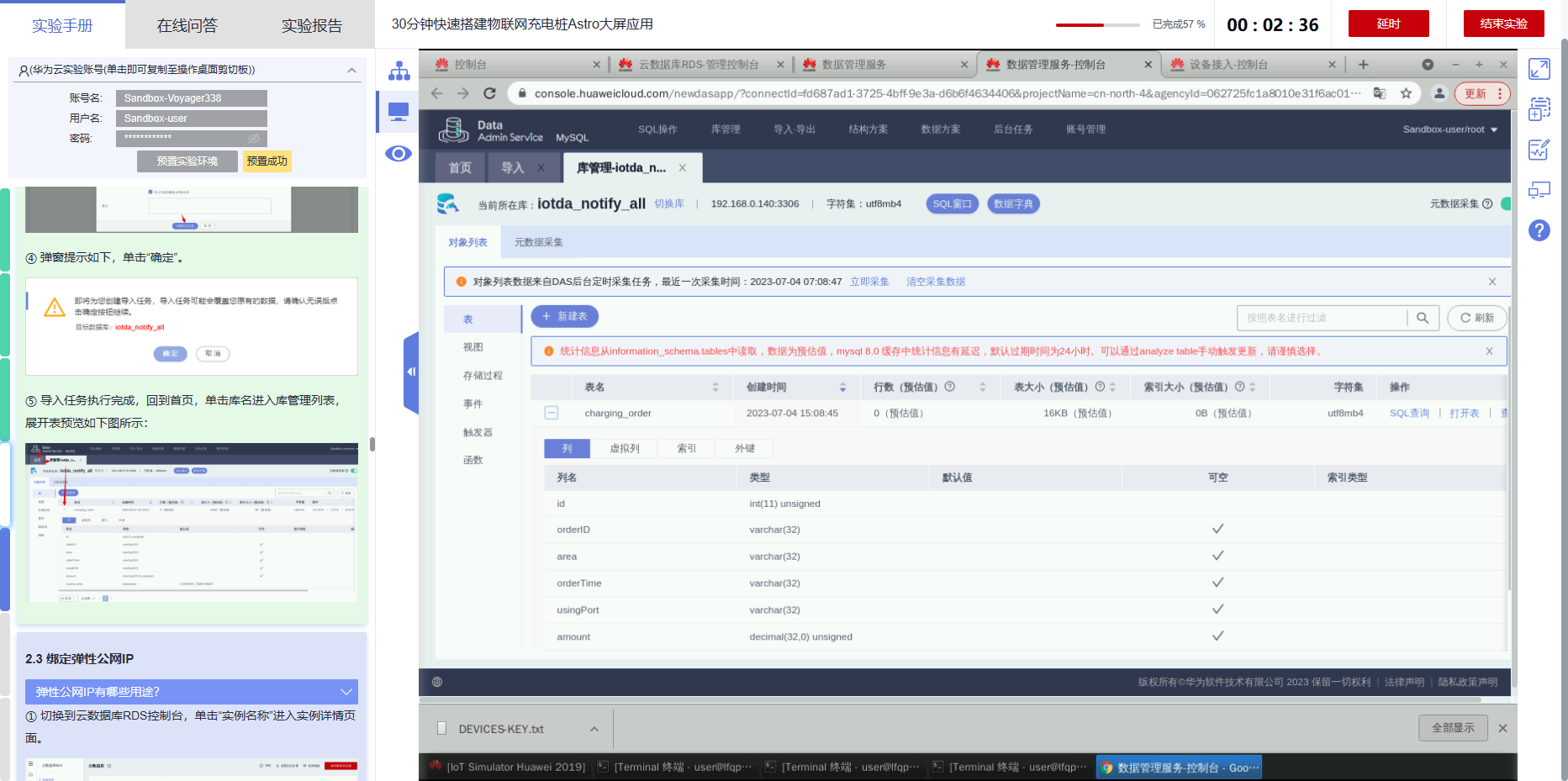Image resolution: width=1568 pixels, height=781 pixels.
Task: Click the 新建表 button
Action: point(565,316)
